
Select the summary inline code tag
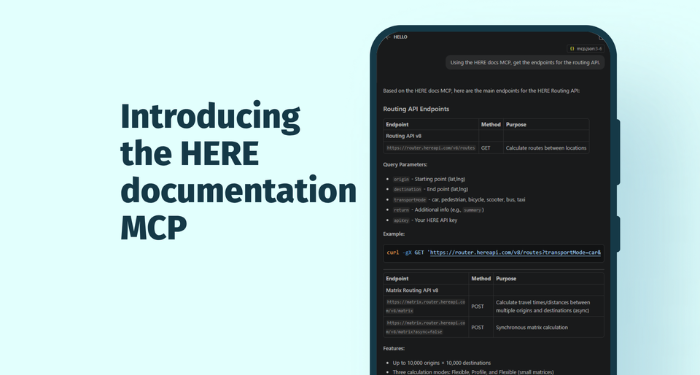pos(472,210)
